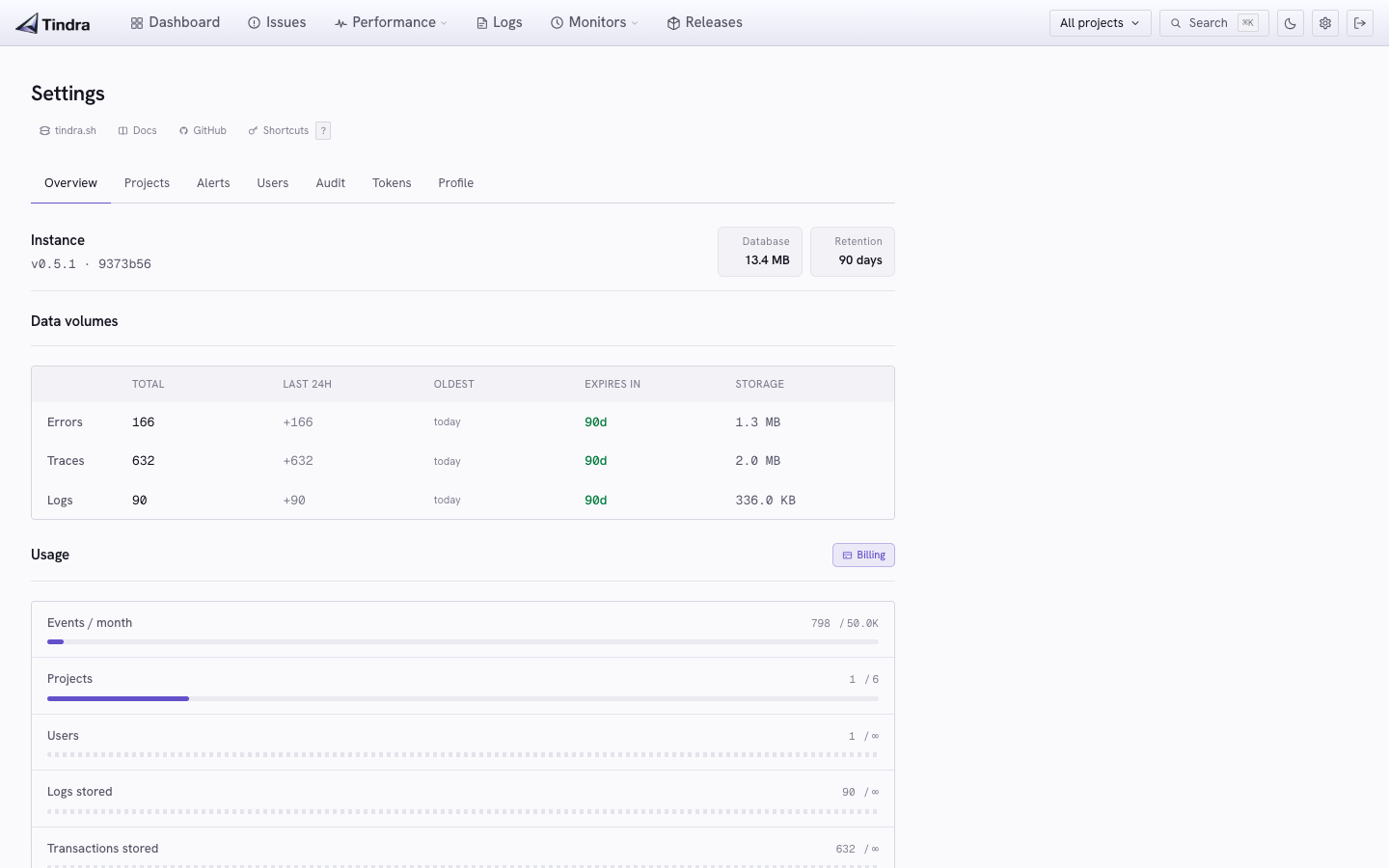Click the 336.0 KB storage value
Viewport: 1389px width, 868px height.
(x=766, y=501)
